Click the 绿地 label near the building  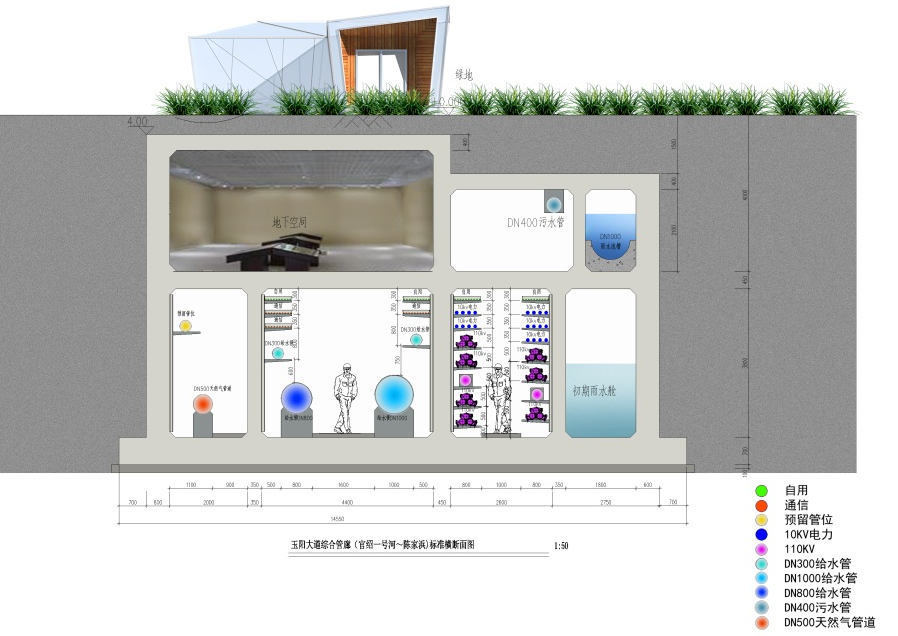[463, 75]
